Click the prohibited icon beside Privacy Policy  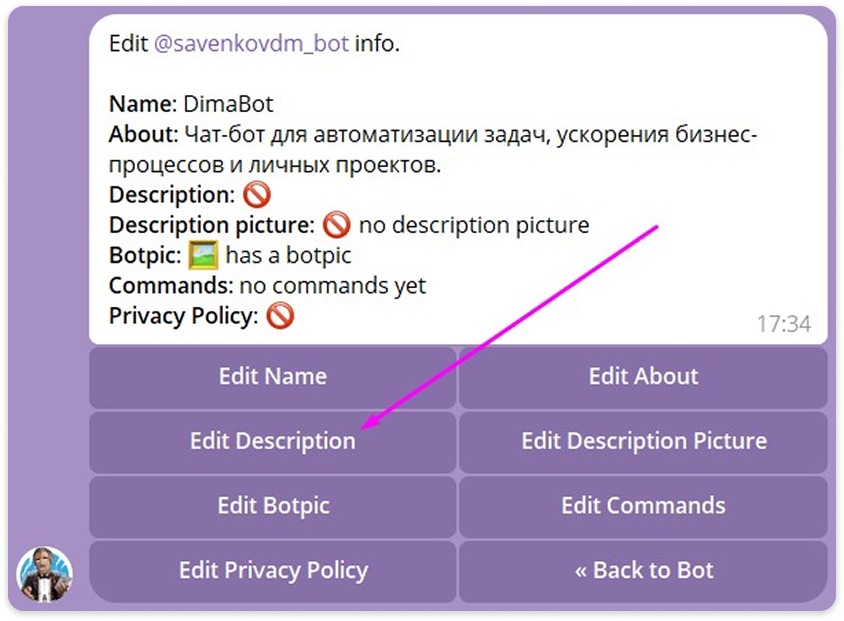[278, 316]
